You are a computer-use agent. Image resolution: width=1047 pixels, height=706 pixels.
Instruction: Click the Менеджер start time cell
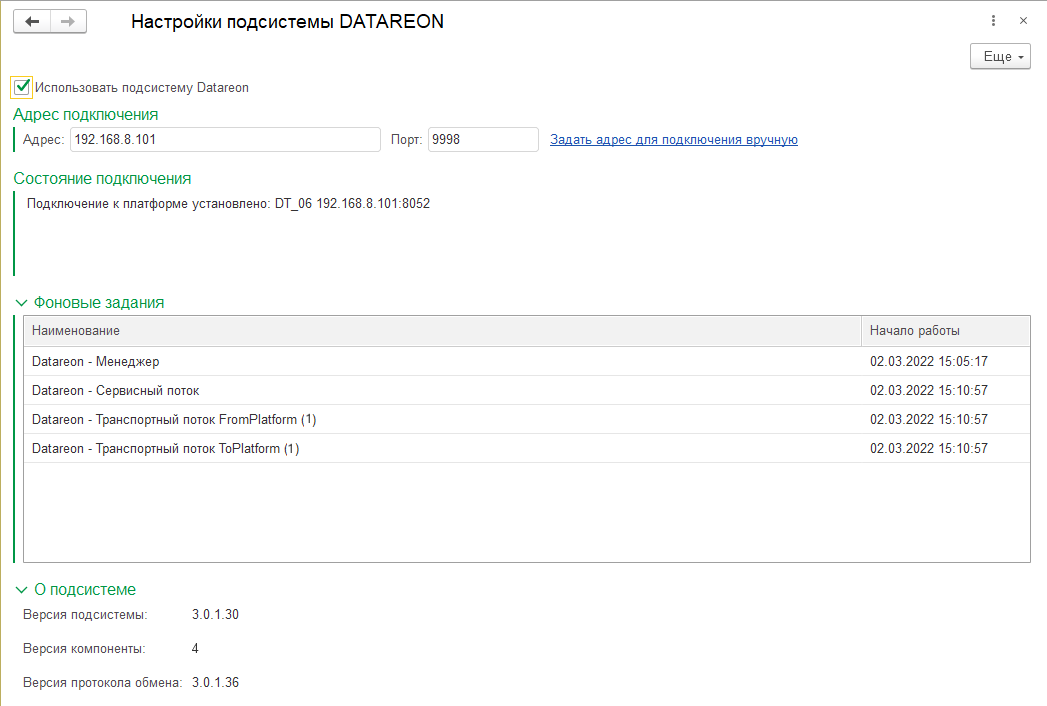[929, 361]
